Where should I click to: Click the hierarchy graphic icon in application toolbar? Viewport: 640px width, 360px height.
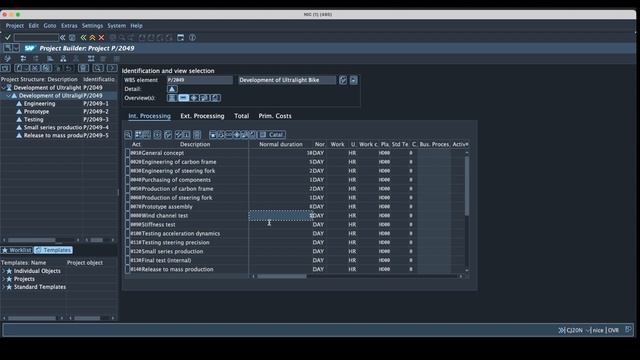click(63, 59)
